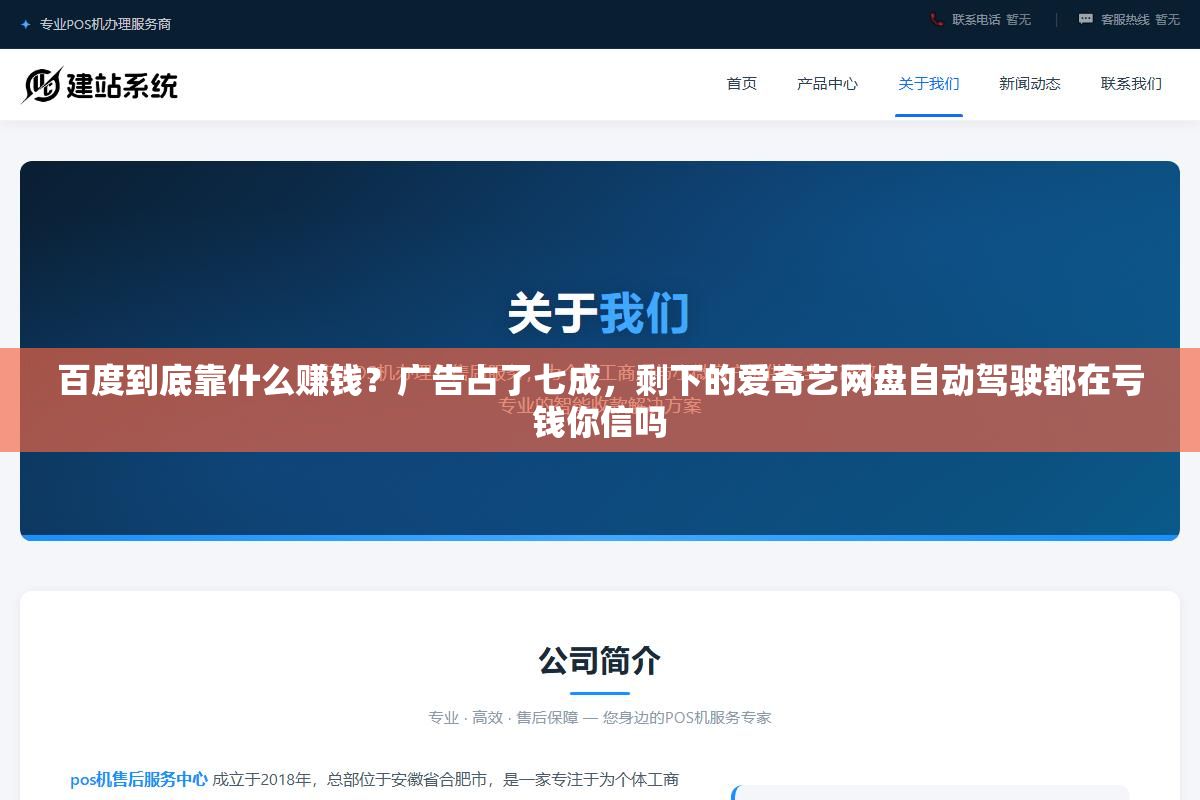Click the phone icon by 联系电话
Screen dimensions: 1200x800
[937, 19]
